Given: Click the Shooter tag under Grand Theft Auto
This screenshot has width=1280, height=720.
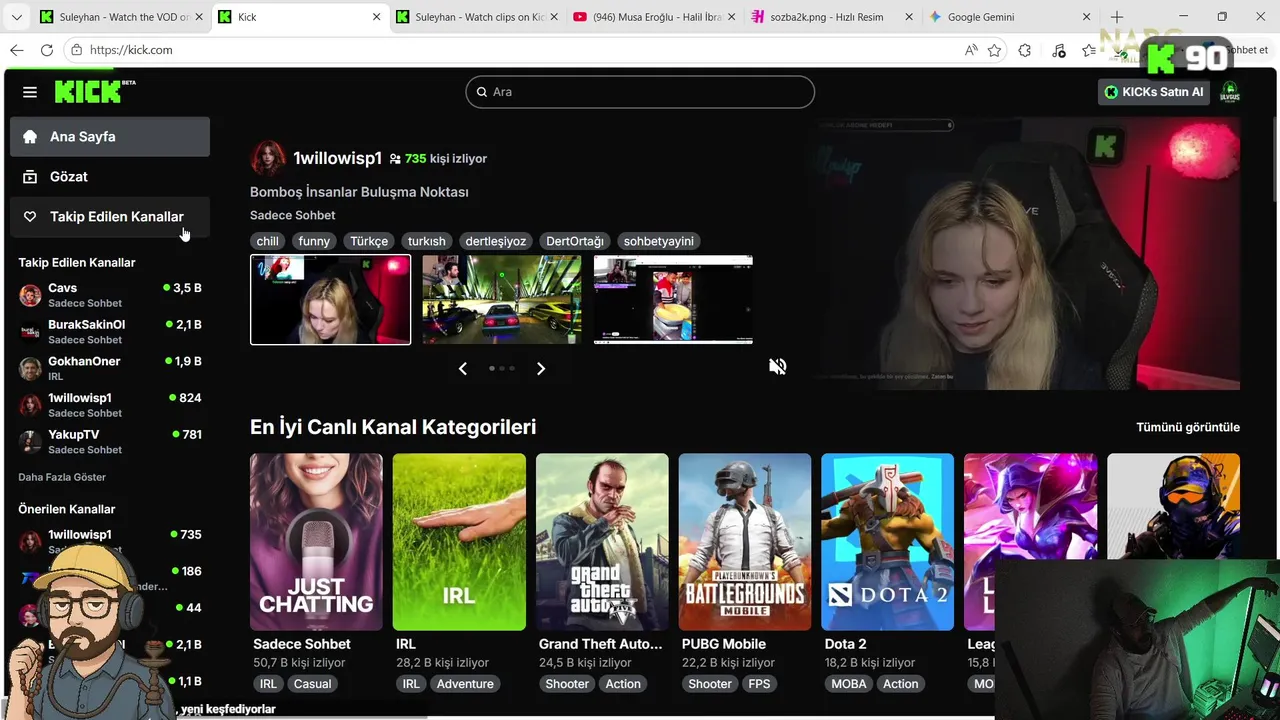Looking at the screenshot, I should tap(567, 684).
